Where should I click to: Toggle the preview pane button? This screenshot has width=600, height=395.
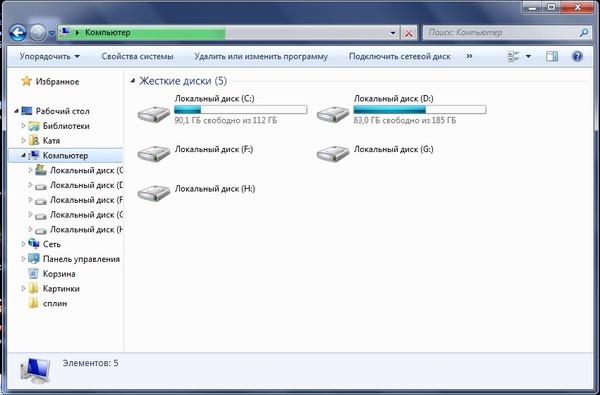point(551,56)
